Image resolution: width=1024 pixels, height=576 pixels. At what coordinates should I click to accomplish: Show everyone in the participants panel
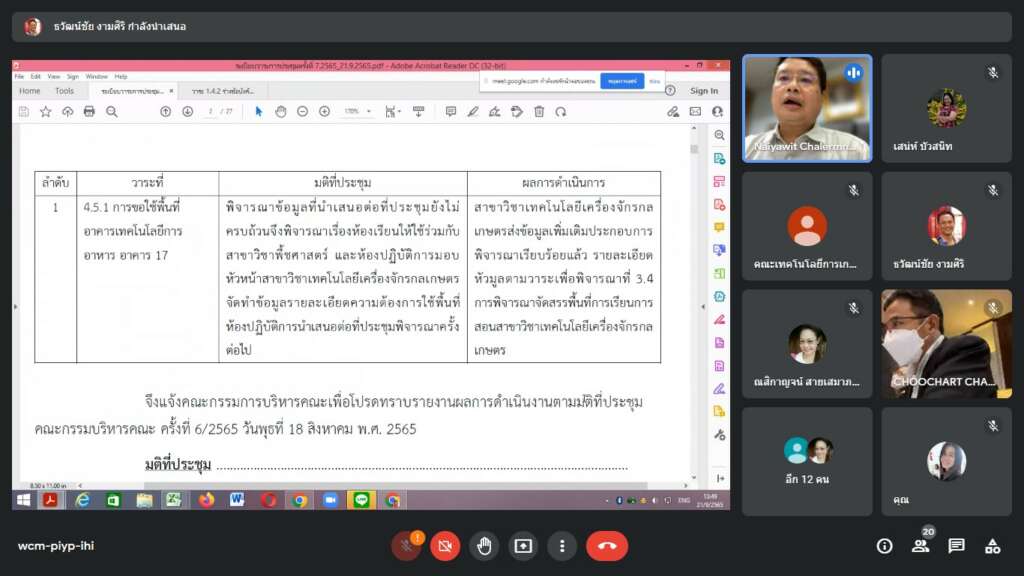(921, 546)
